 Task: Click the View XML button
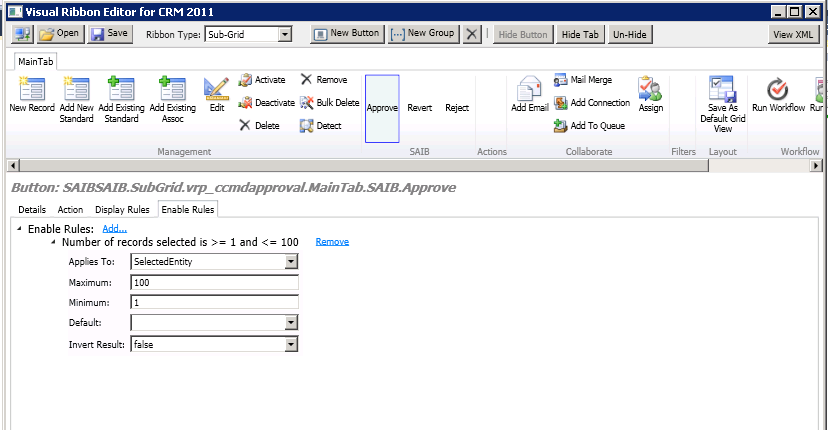click(793, 34)
